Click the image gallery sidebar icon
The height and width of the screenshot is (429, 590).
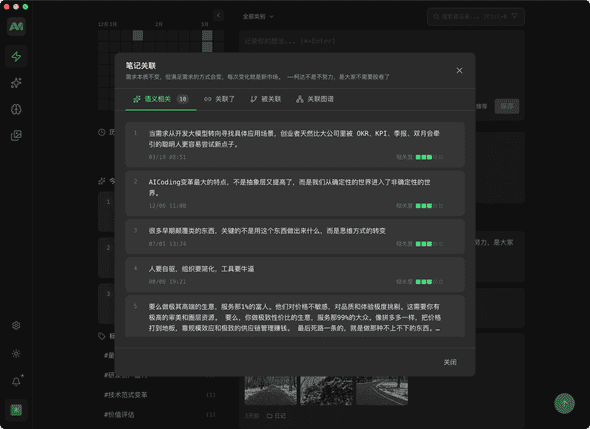(16, 135)
